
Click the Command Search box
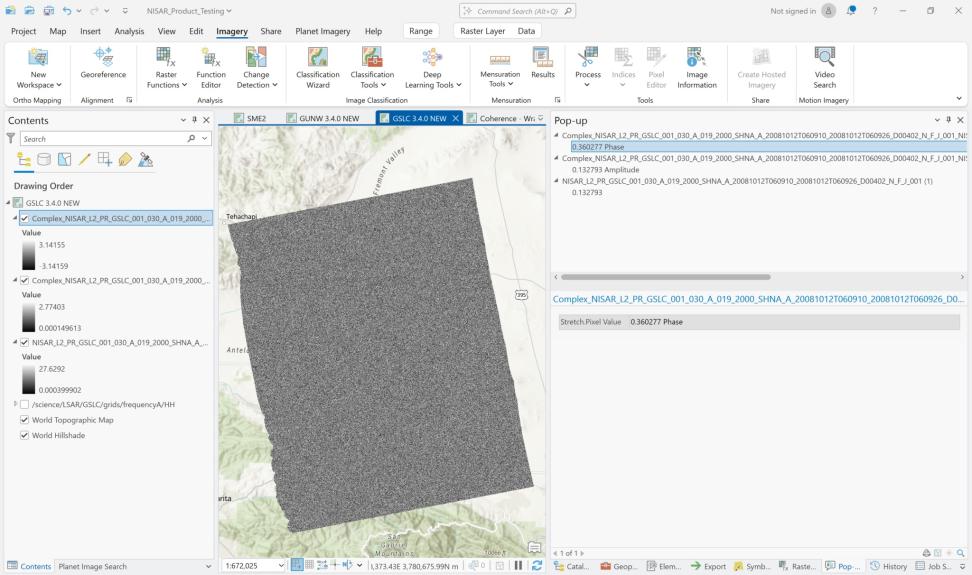click(x=517, y=11)
